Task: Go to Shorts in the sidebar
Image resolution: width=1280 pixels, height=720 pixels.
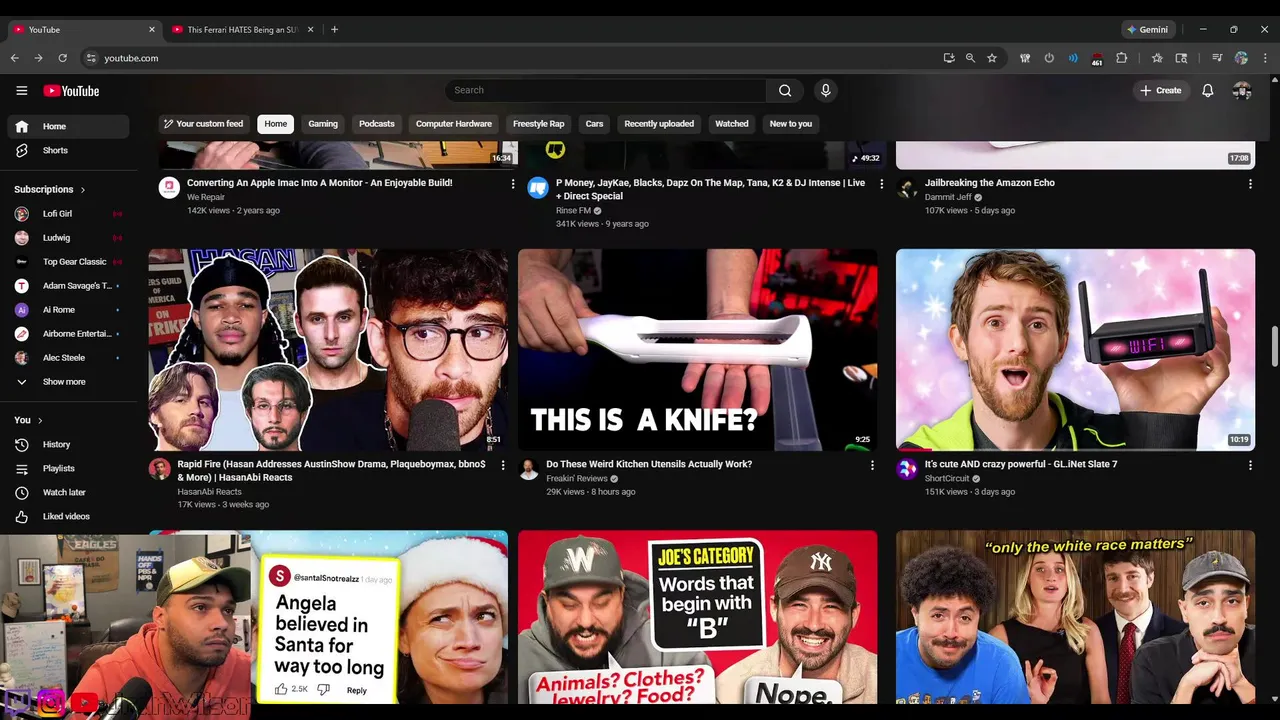Action: [x=68, y=150]
